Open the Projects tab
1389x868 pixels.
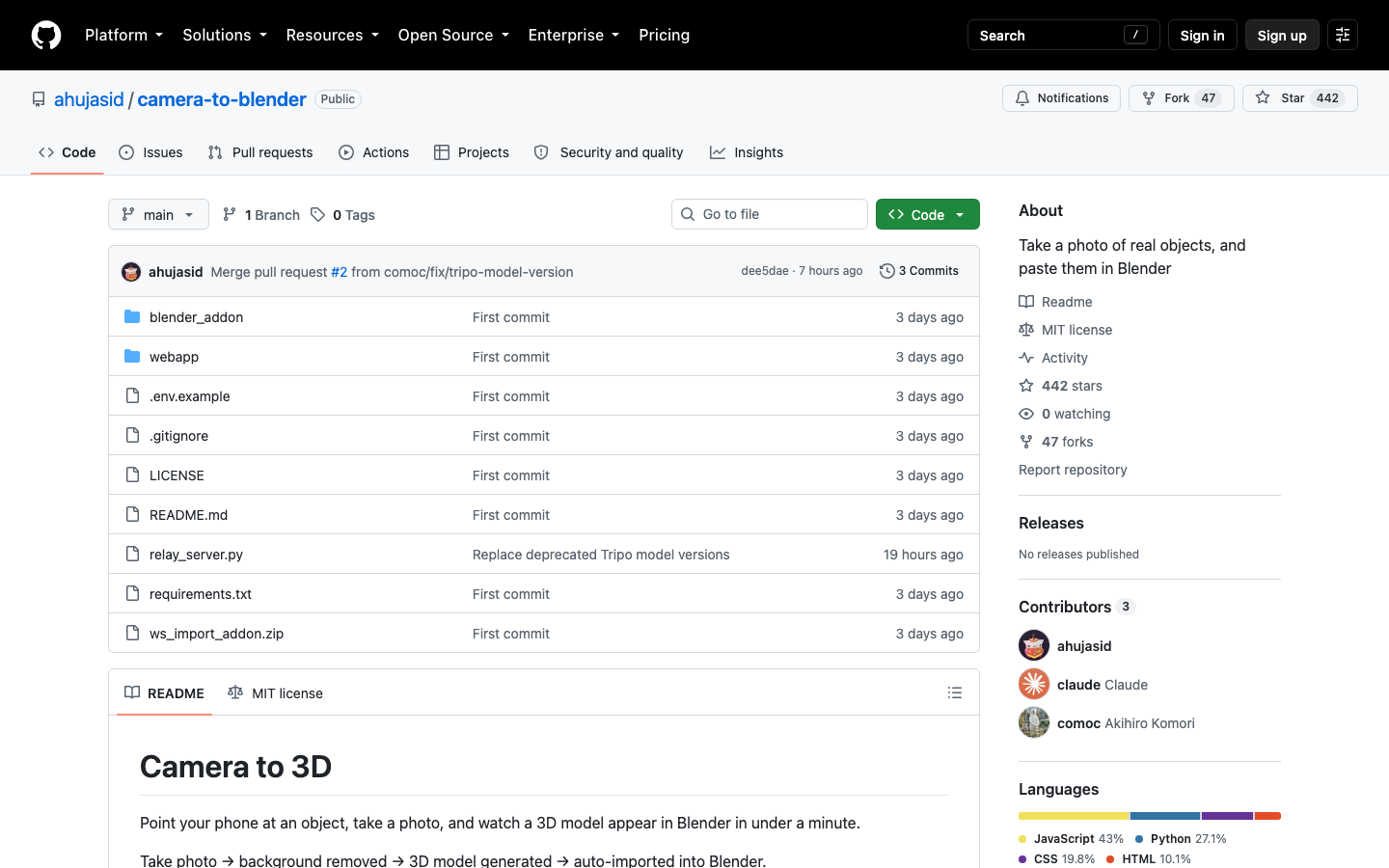coord(472,152)
